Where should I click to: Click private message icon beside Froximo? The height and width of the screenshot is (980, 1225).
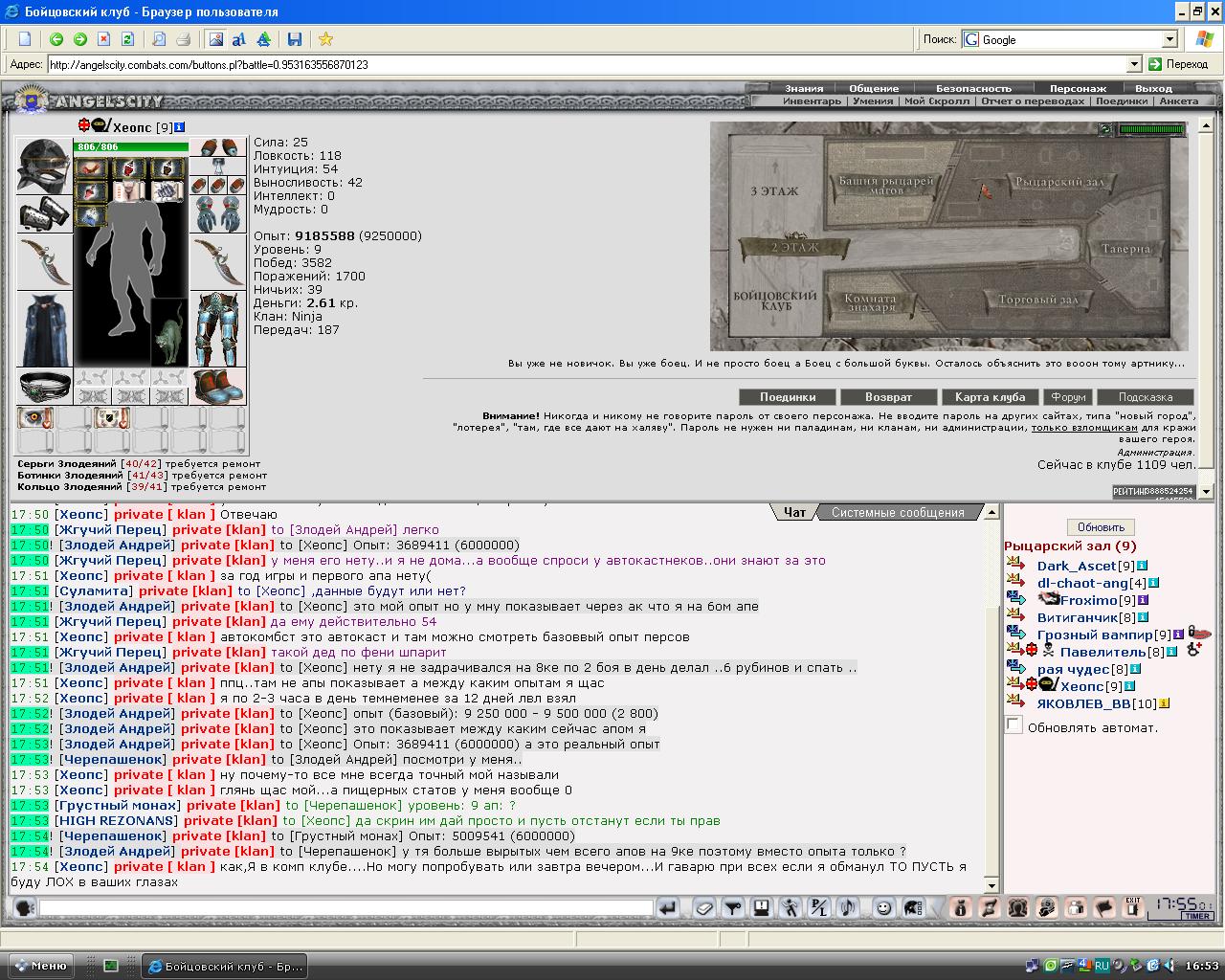[1015, 600]
